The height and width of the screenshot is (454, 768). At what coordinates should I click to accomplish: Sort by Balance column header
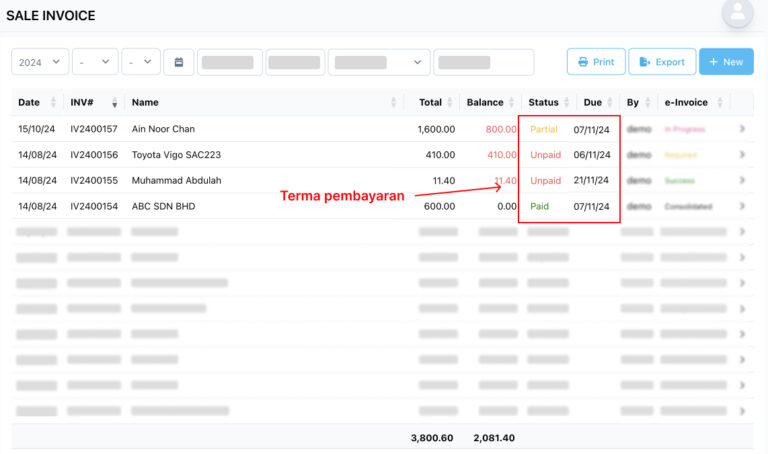[511, 103]
